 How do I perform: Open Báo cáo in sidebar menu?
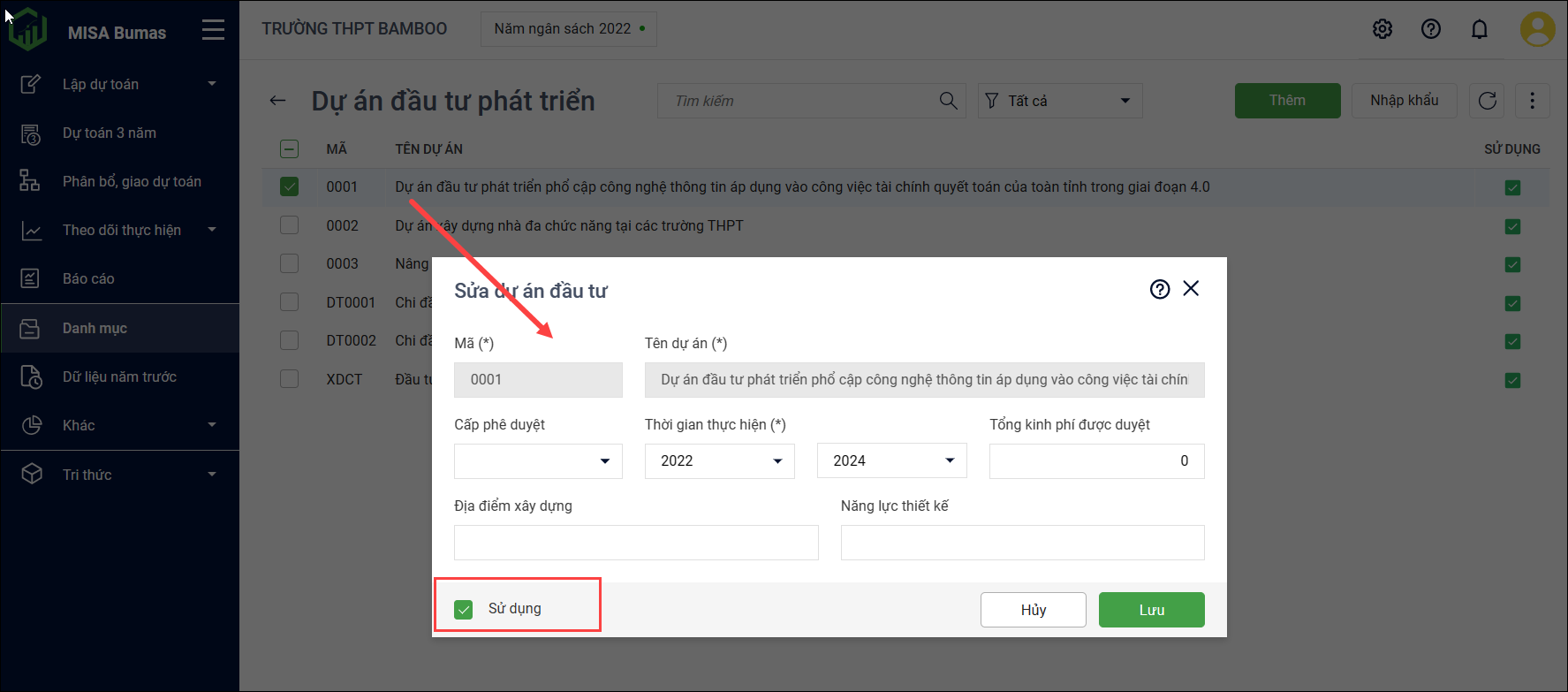coord(88,279)
